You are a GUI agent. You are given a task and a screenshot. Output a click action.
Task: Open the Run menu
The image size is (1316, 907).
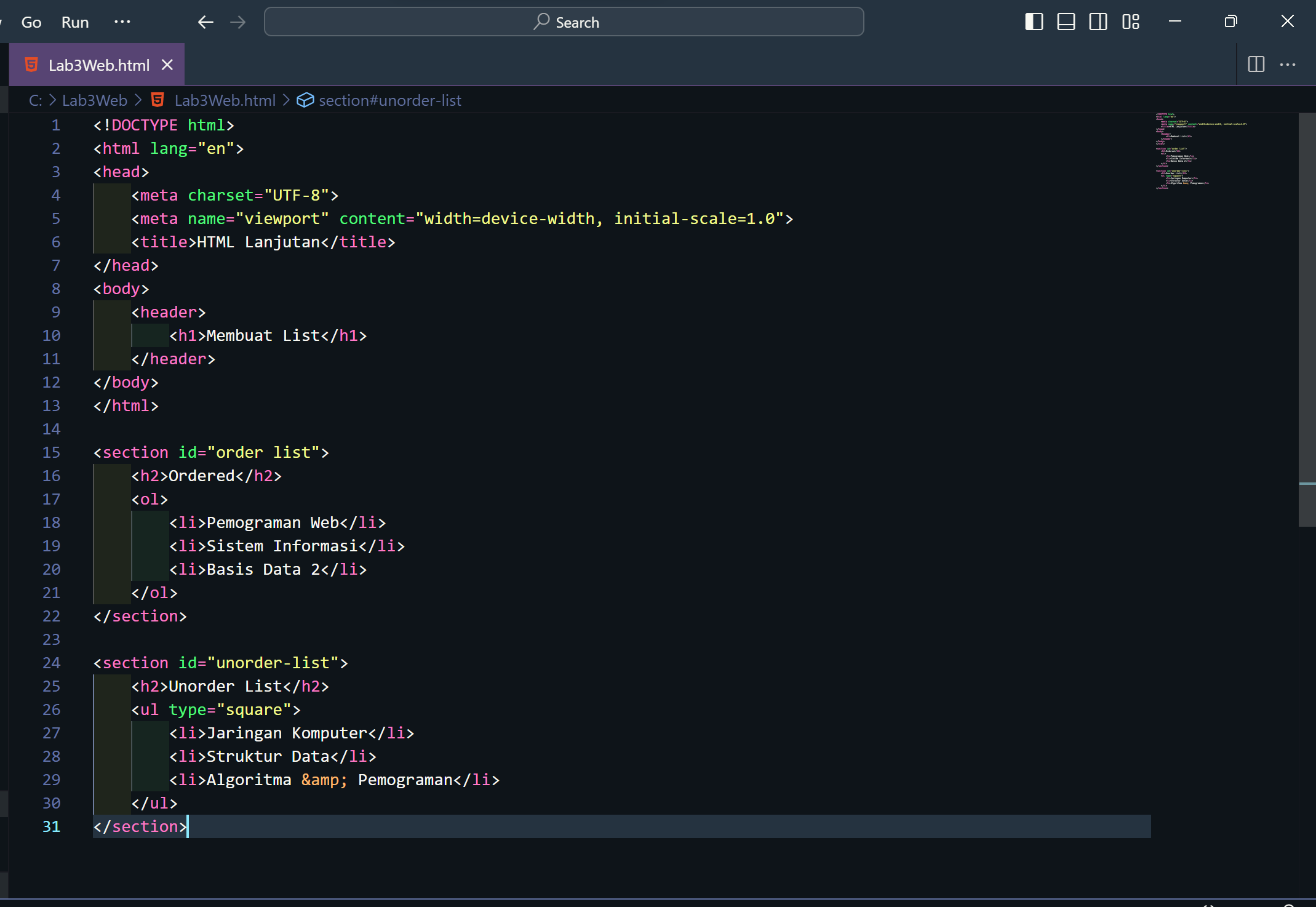tap(74, 22)
